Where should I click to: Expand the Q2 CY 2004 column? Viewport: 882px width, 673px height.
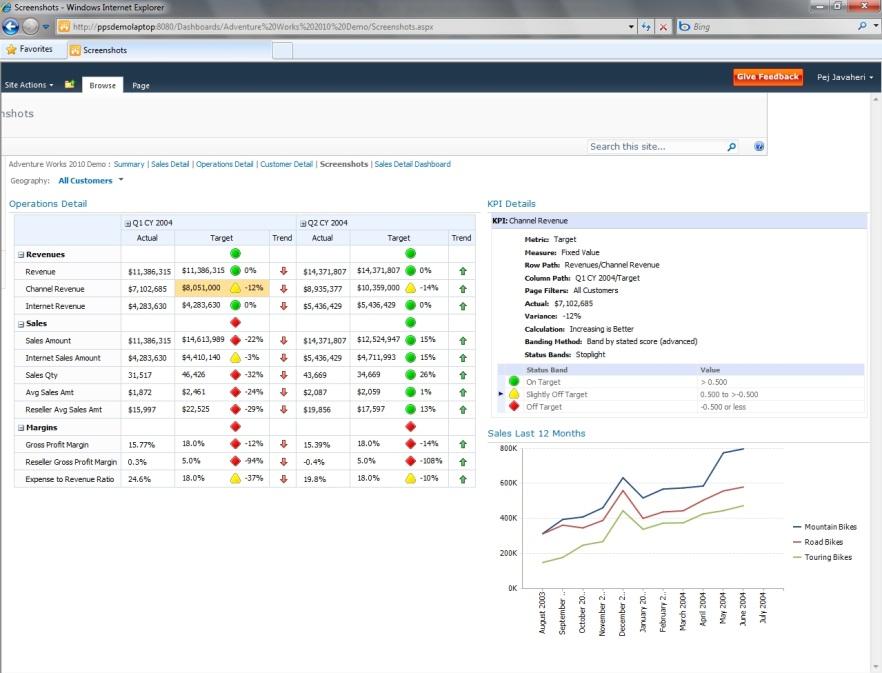tap(303, 223)
